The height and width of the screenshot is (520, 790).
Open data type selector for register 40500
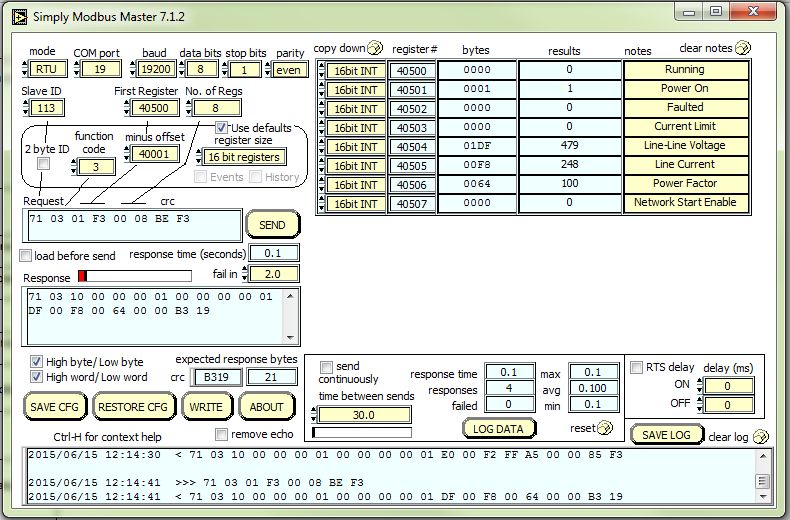pos(321,71)
